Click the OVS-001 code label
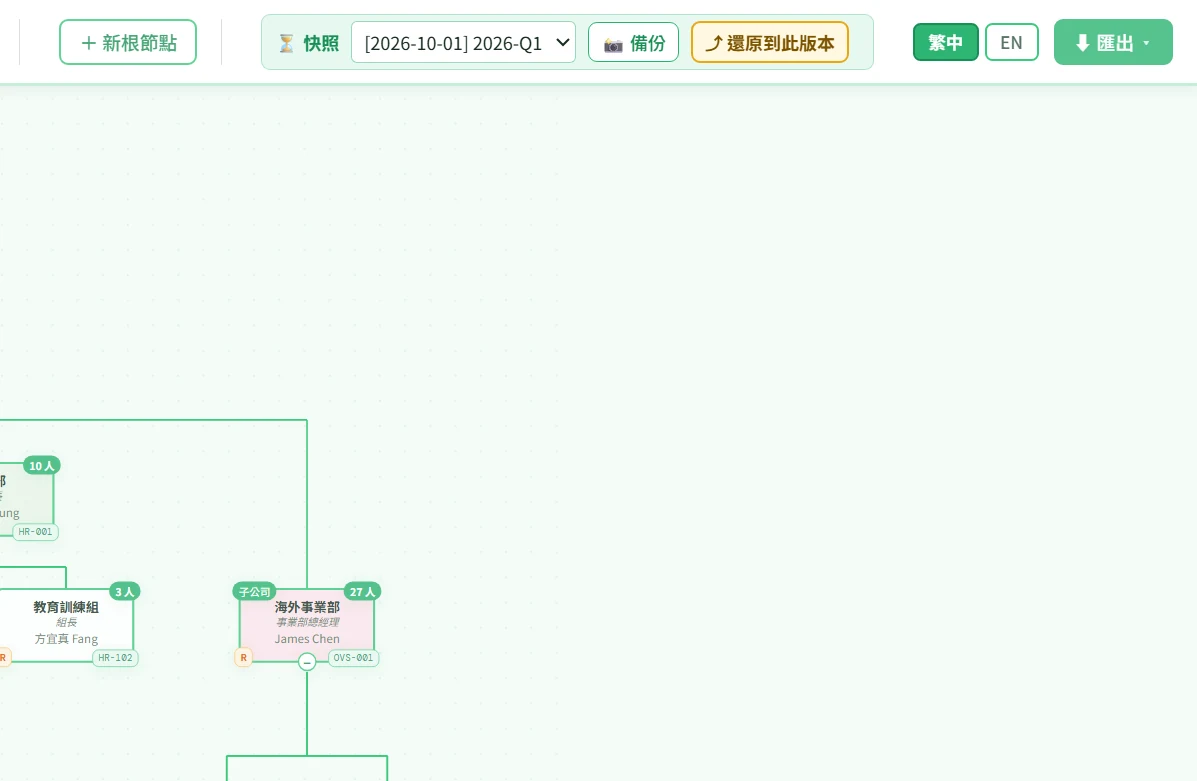 [353, 657]
